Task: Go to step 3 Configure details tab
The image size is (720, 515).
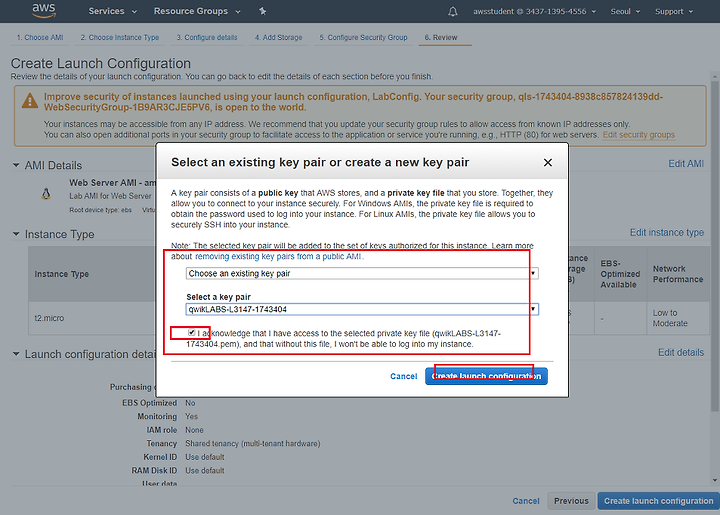Action: (x=207, y=38)
